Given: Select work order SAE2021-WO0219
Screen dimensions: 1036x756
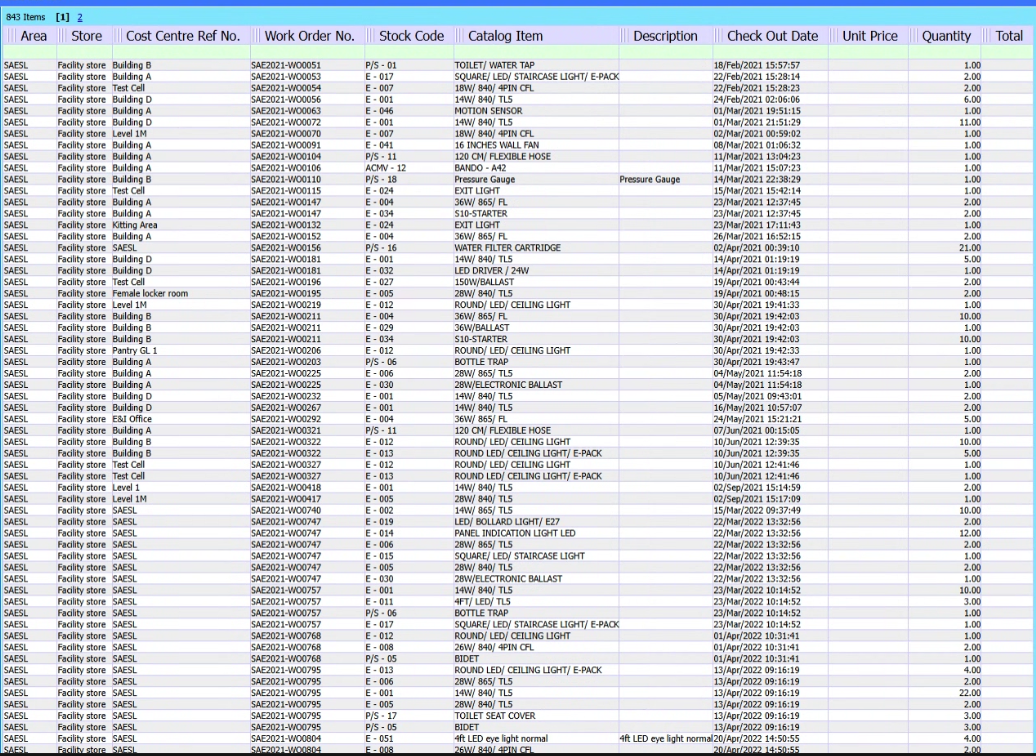Looking at the screenshot, I should click(x=286, y=305).
